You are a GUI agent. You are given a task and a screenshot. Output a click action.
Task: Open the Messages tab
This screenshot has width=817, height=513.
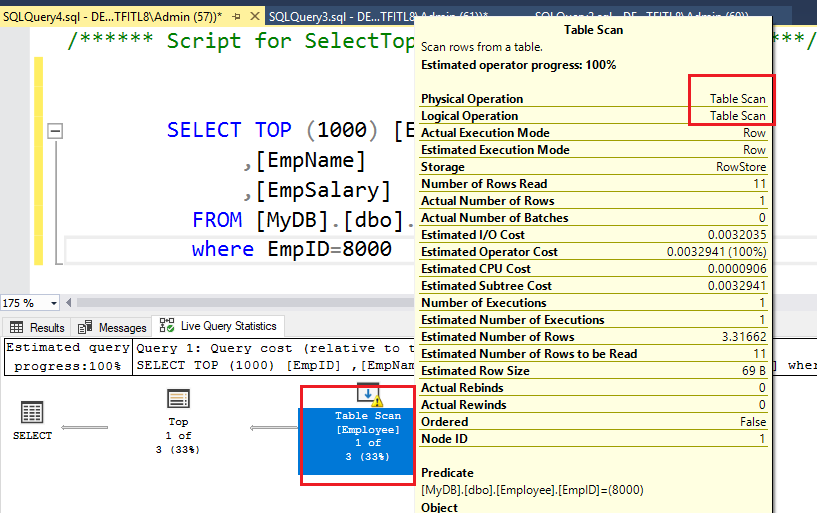pos(112,328)
